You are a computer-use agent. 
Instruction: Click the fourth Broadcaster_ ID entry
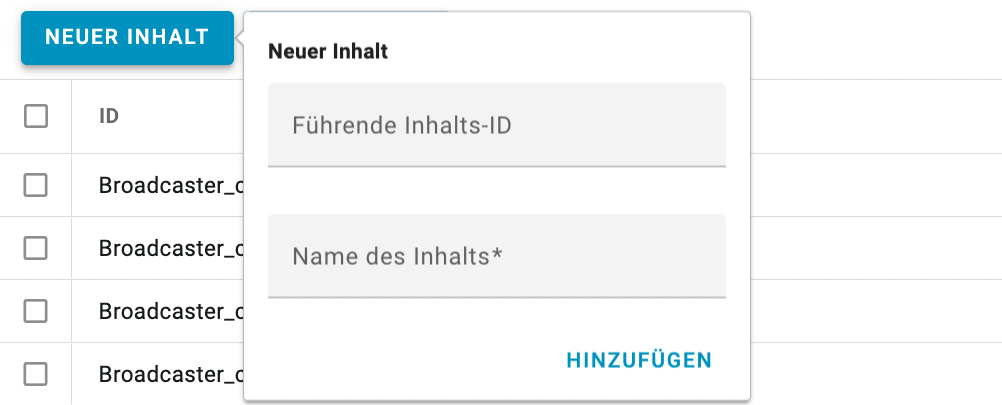pos(170,374)
